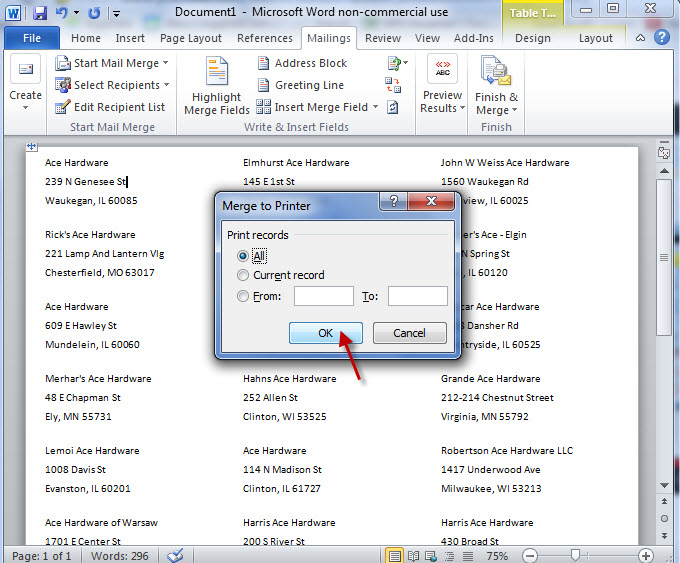Switch to Web Layout view icon
The width and height of the screenshot is (680, 563).
point(431,556)
